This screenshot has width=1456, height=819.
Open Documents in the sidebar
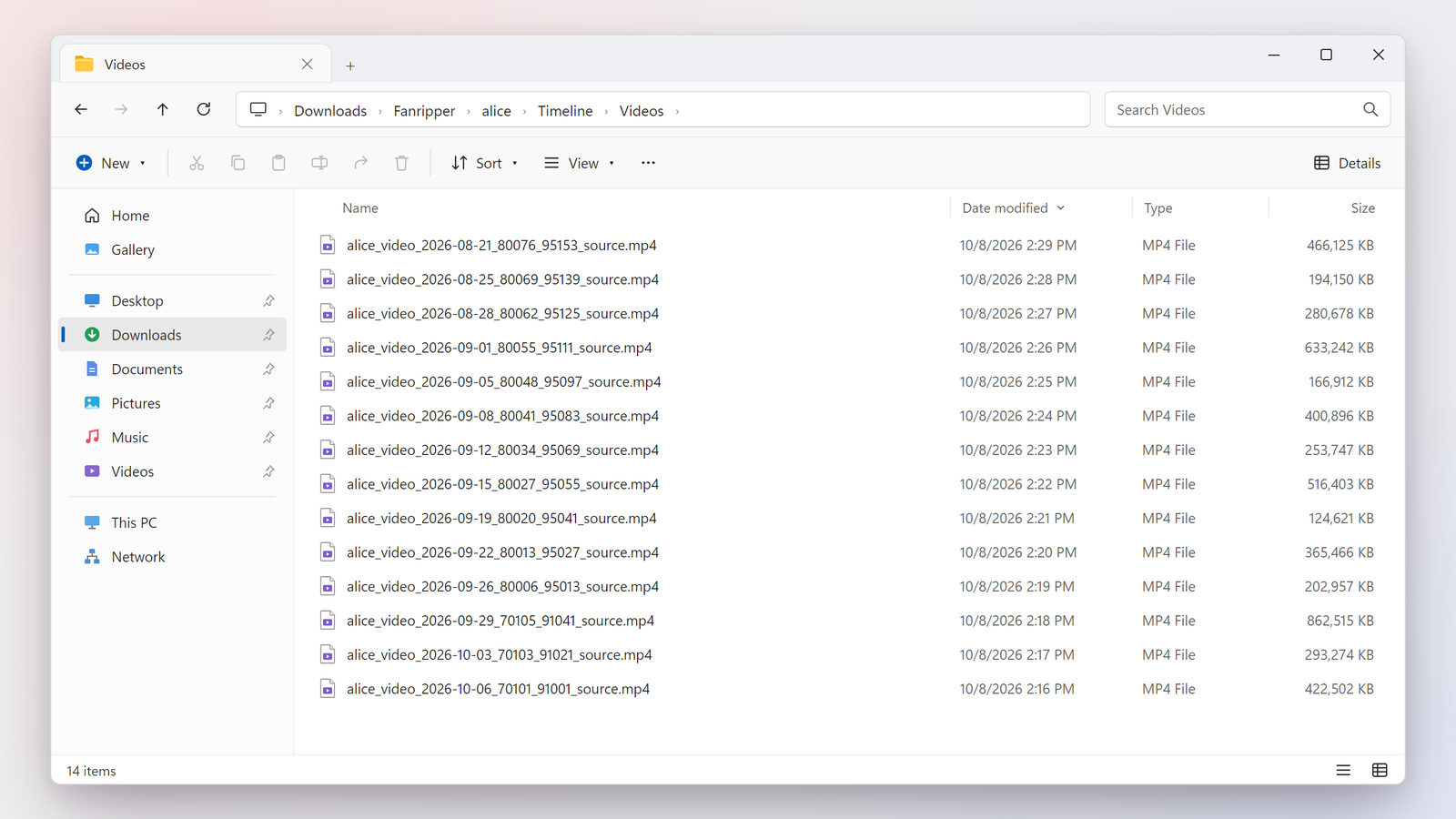pyautogui.click(x=173, y=369)
